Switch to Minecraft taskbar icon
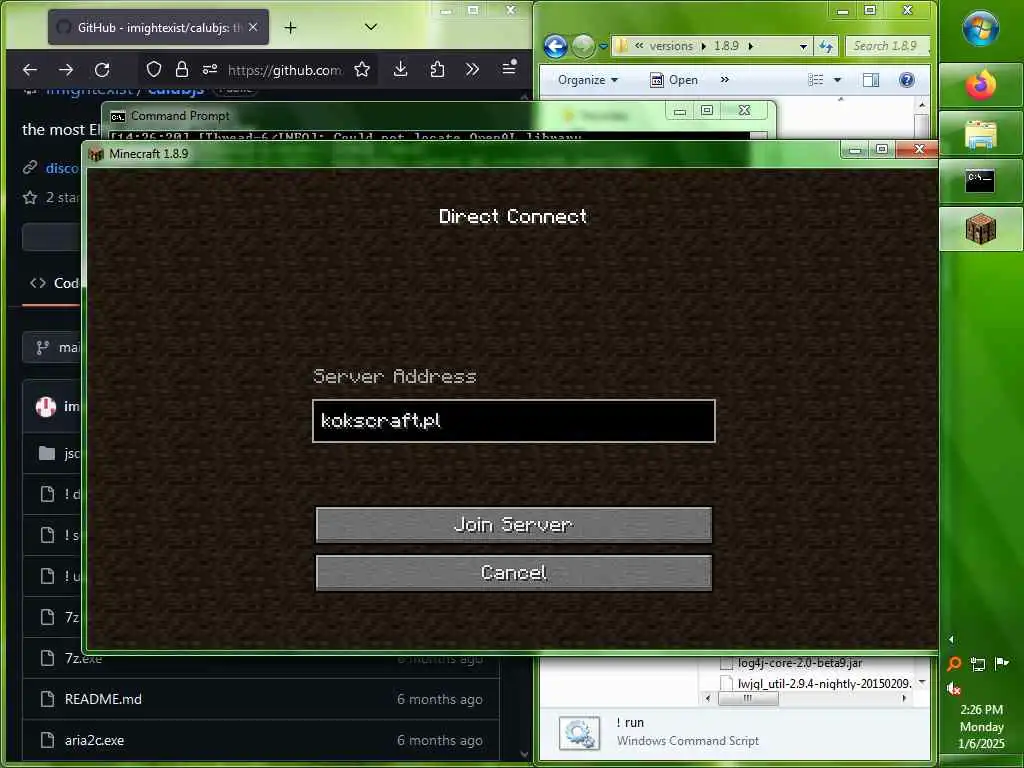This screenshot has height=768, width=1024. pos(980,229)
